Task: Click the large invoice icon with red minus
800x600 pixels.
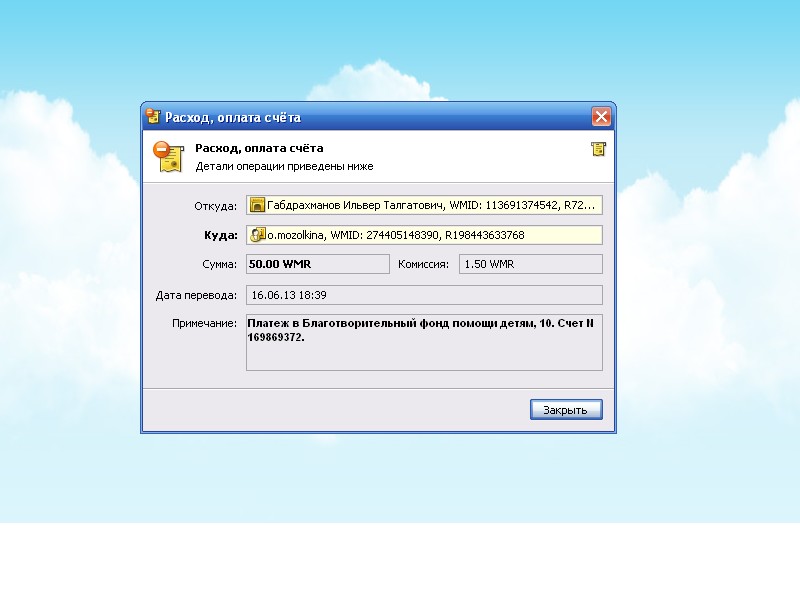Action: pos(169,157)
